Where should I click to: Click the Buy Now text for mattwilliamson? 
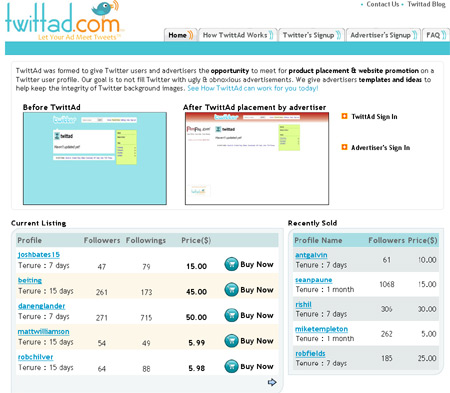(x=257, y=341)
